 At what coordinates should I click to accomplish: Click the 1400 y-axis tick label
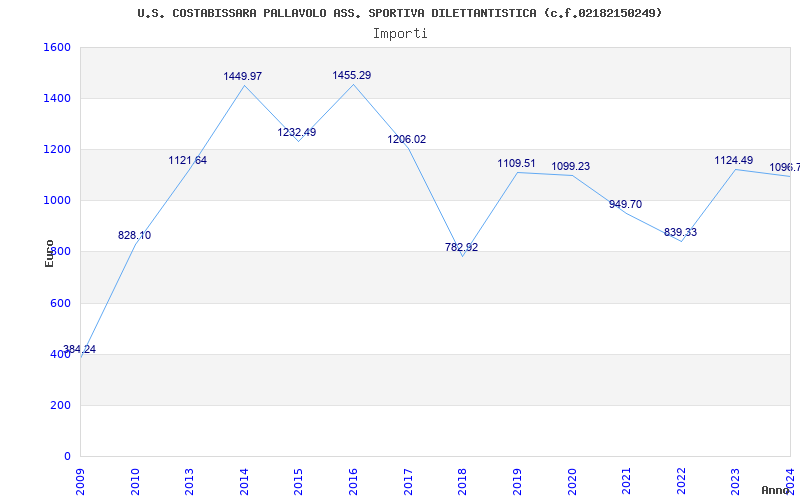point(57,98)
